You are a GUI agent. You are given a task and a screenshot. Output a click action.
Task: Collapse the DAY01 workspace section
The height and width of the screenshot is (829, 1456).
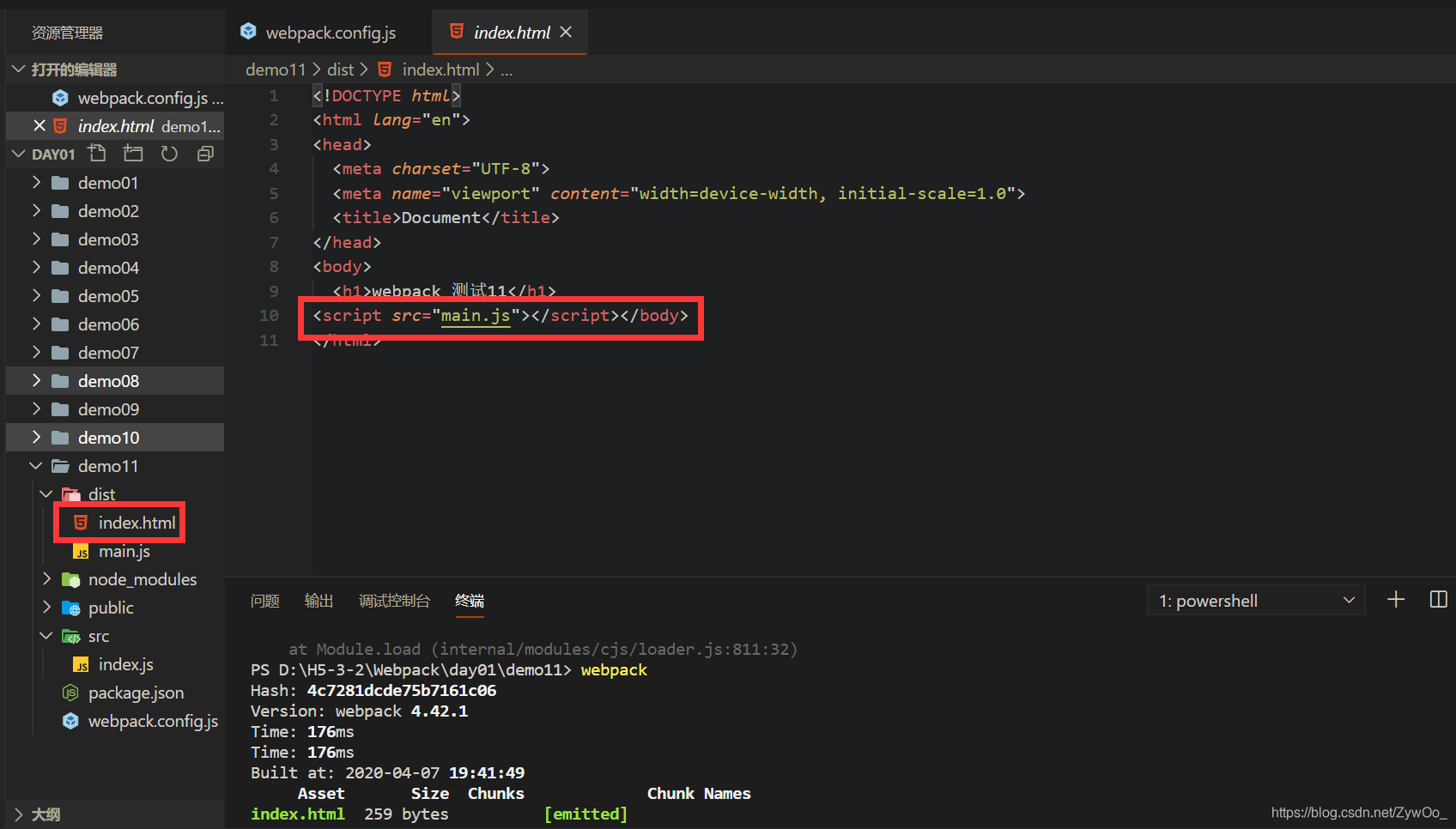[19, 154]
